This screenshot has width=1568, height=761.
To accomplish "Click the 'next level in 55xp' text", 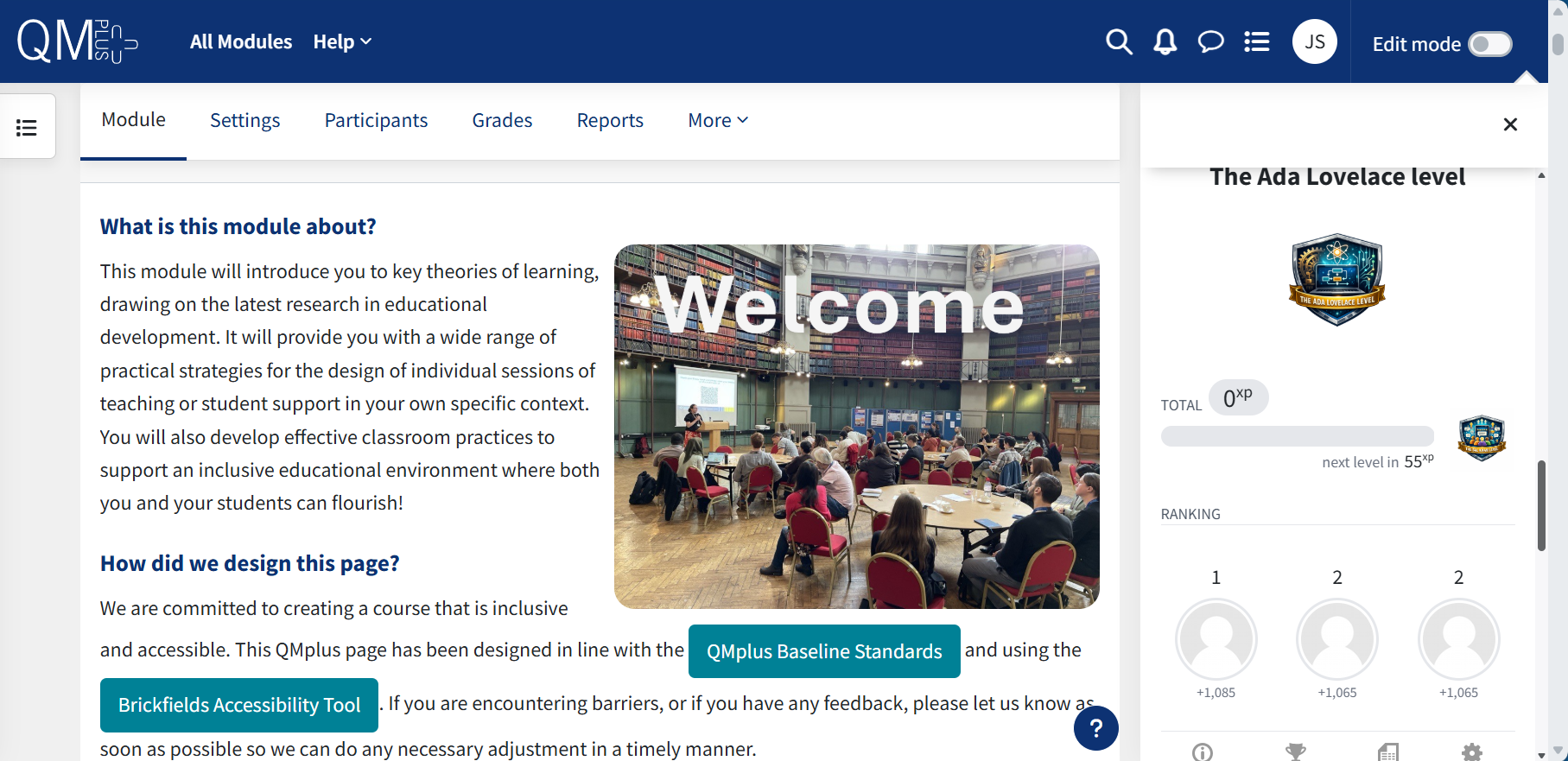I will coord(1378,461).
